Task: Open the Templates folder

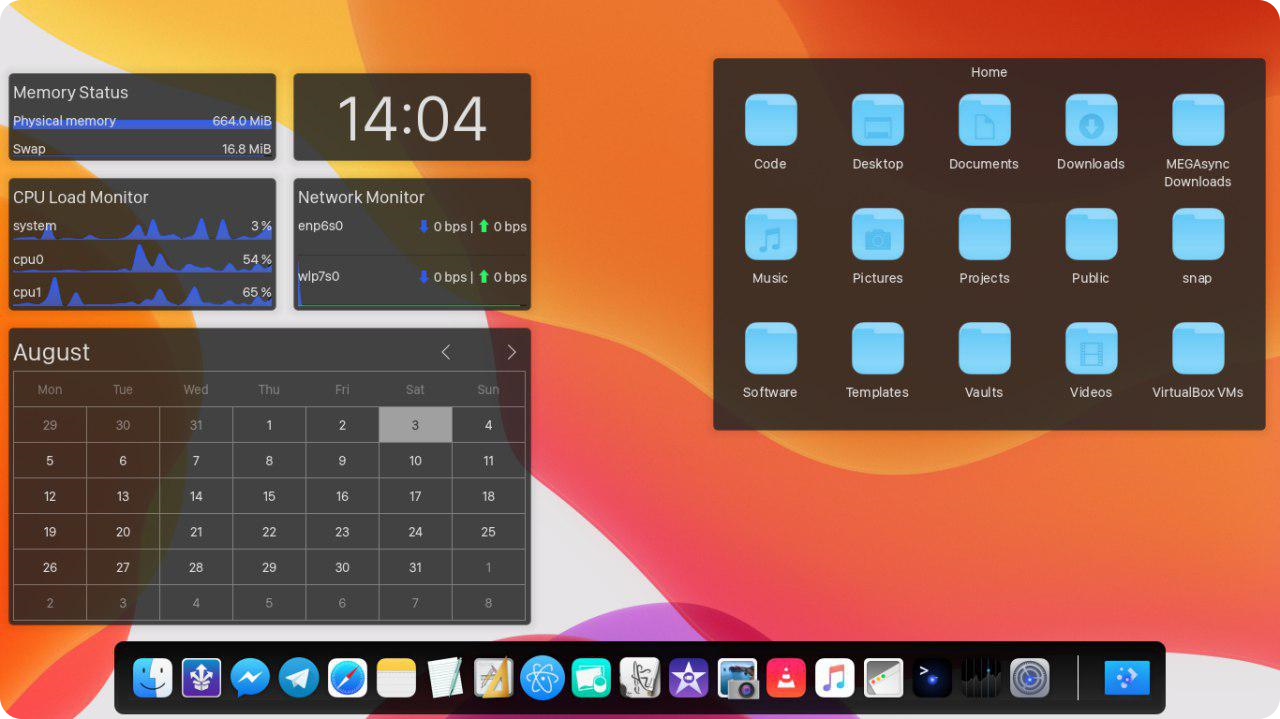Action: (877, 360)
